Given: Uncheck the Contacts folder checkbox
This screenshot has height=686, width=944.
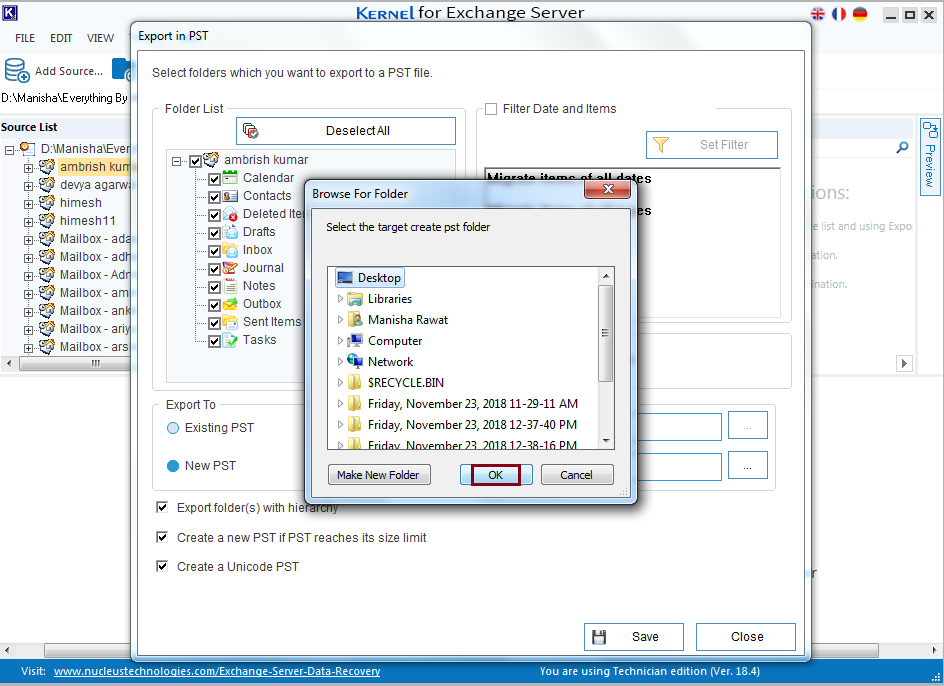Looking at the screenshot, I should (214, 197).
